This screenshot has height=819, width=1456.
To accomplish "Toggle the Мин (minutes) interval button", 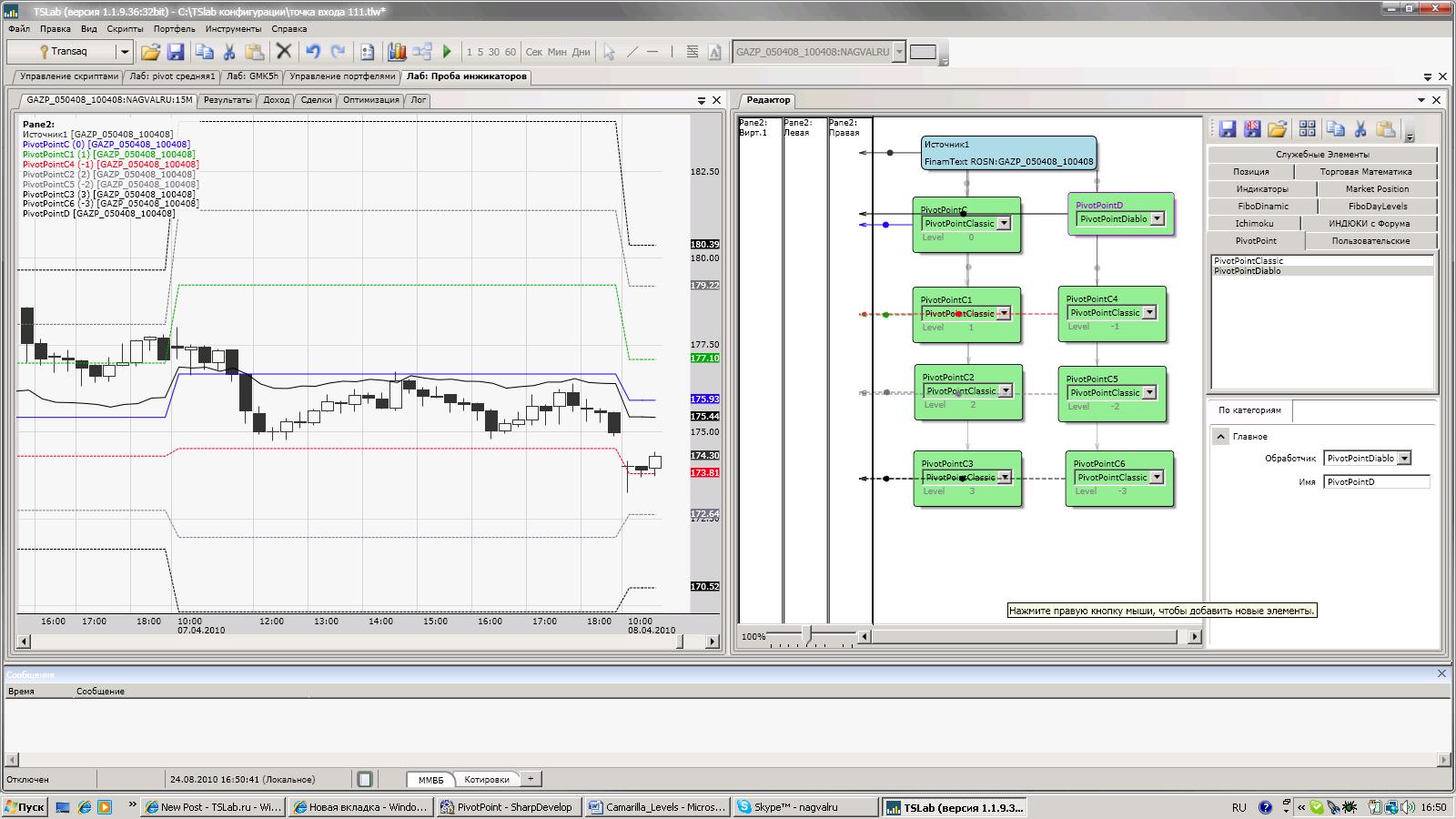I will point(557,52).
